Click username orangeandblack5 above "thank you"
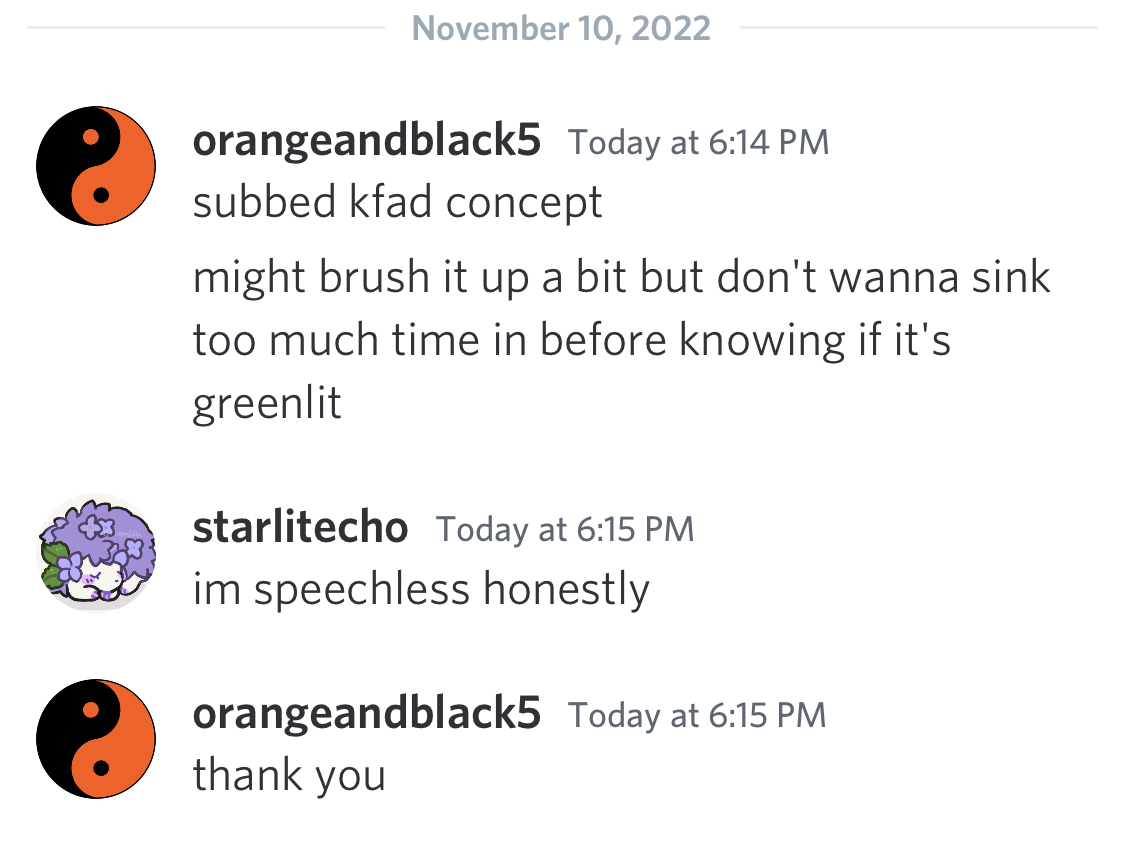Image resolution: width=1125 pixels, height=842 pixels. coord(367,714)
